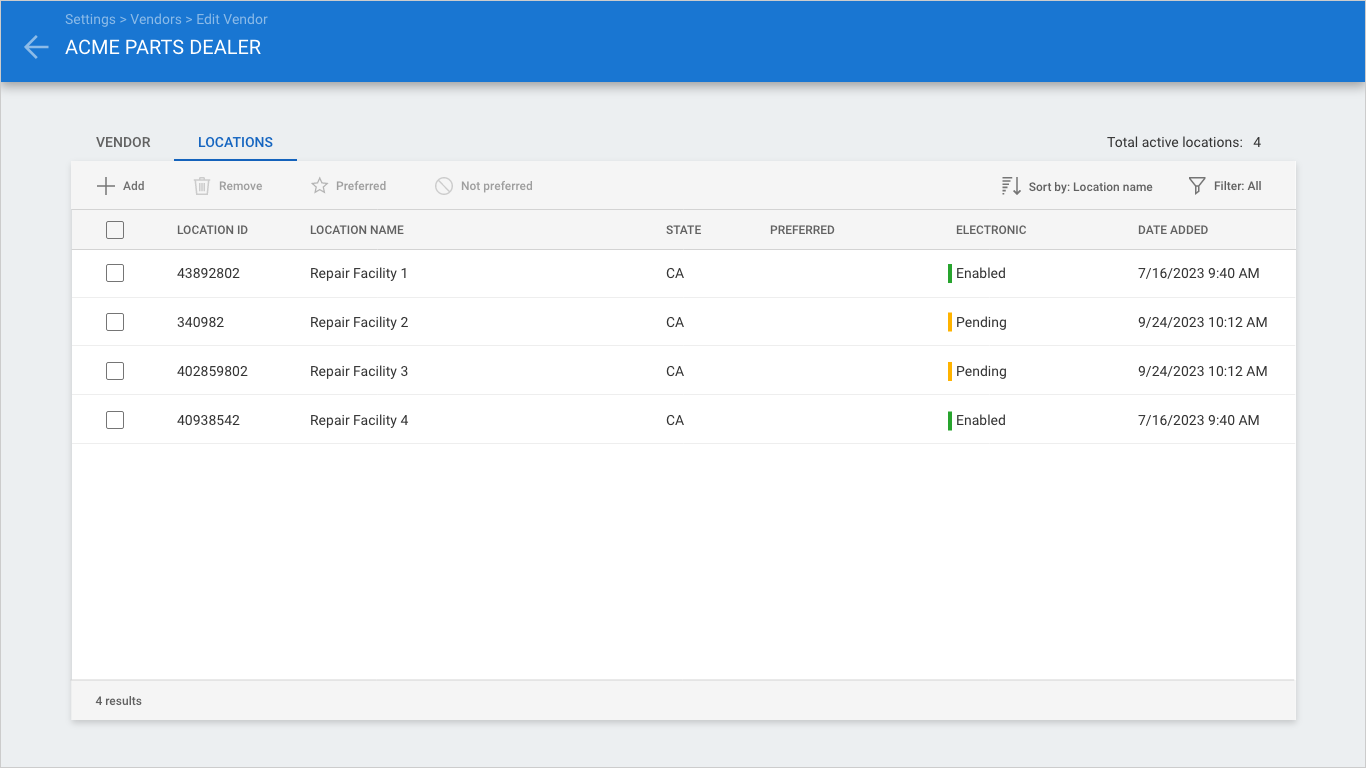Select the Repair Facility 1 name
Viewport: 1366px width, 768px height.
(x=359, y=273)
